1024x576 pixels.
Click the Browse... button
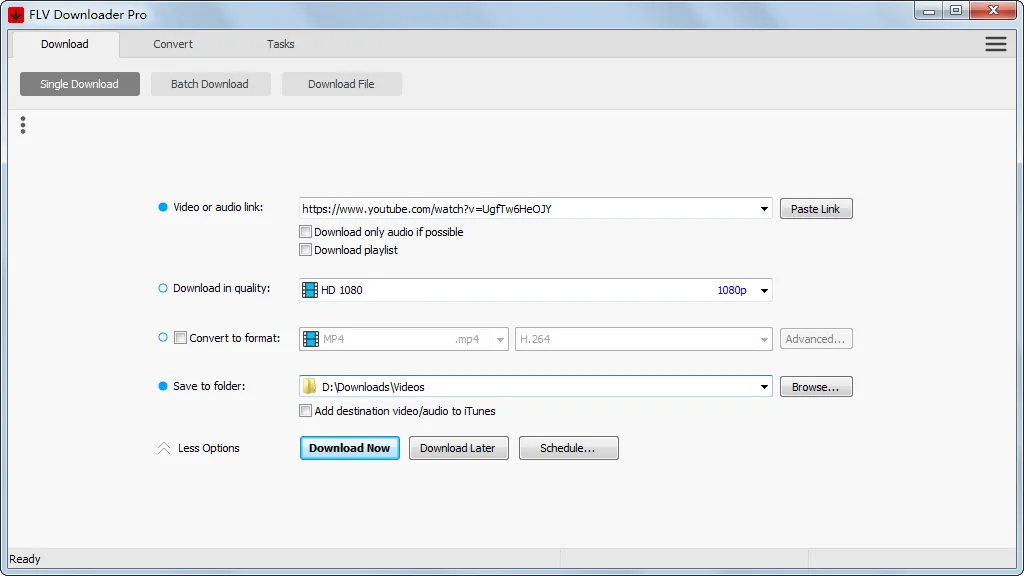[x=816, y=387]
